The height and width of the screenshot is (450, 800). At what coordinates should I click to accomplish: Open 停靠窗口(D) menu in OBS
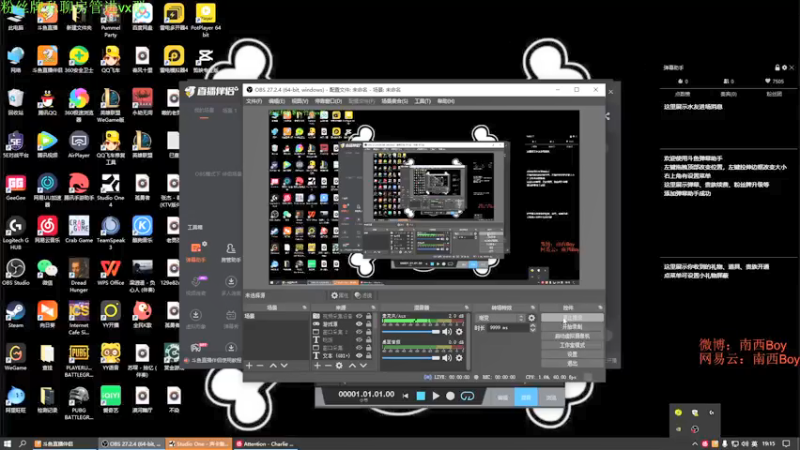tap(328, 101)
